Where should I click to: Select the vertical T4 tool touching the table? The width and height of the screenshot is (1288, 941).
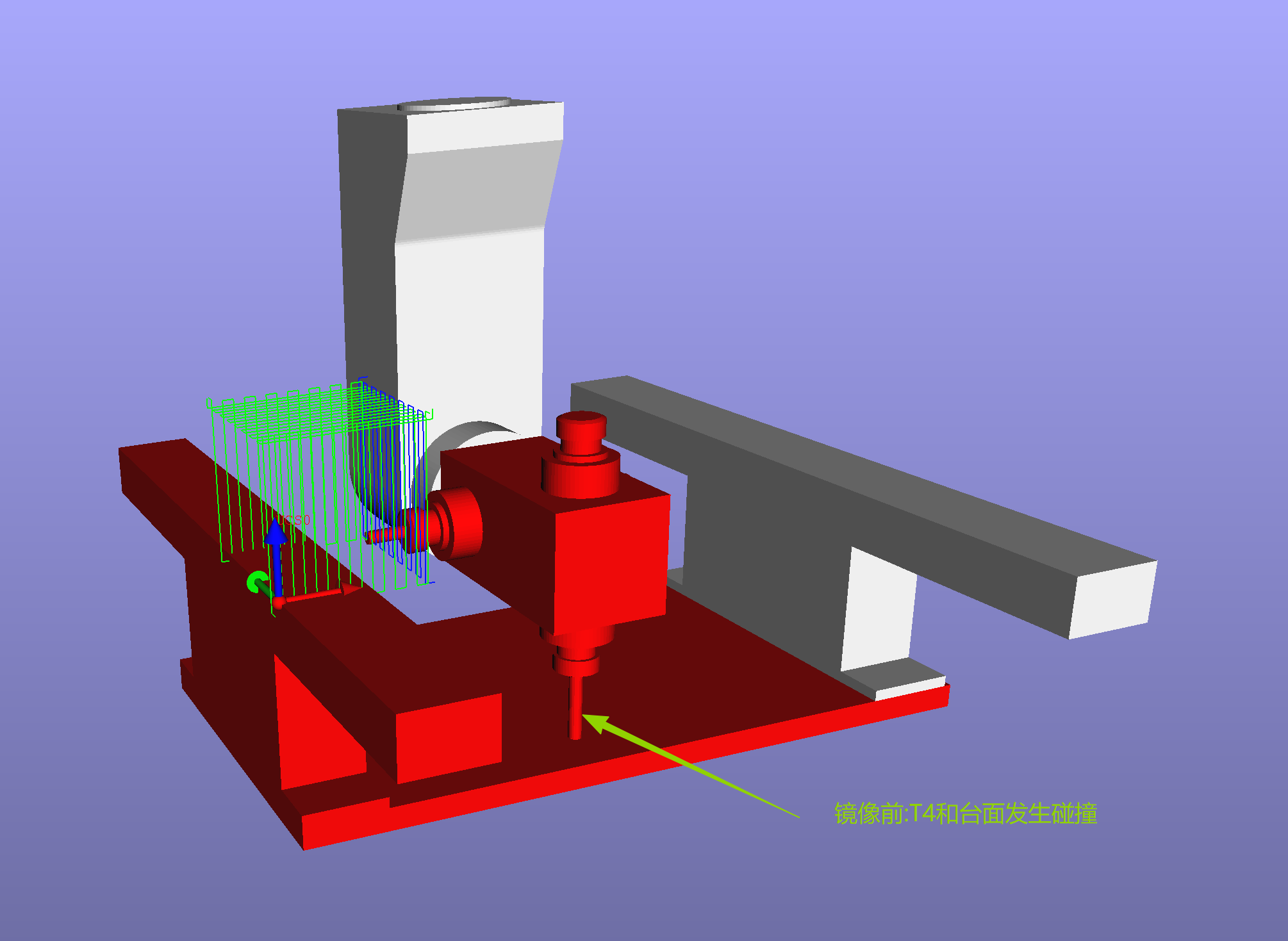click(575, 708)
